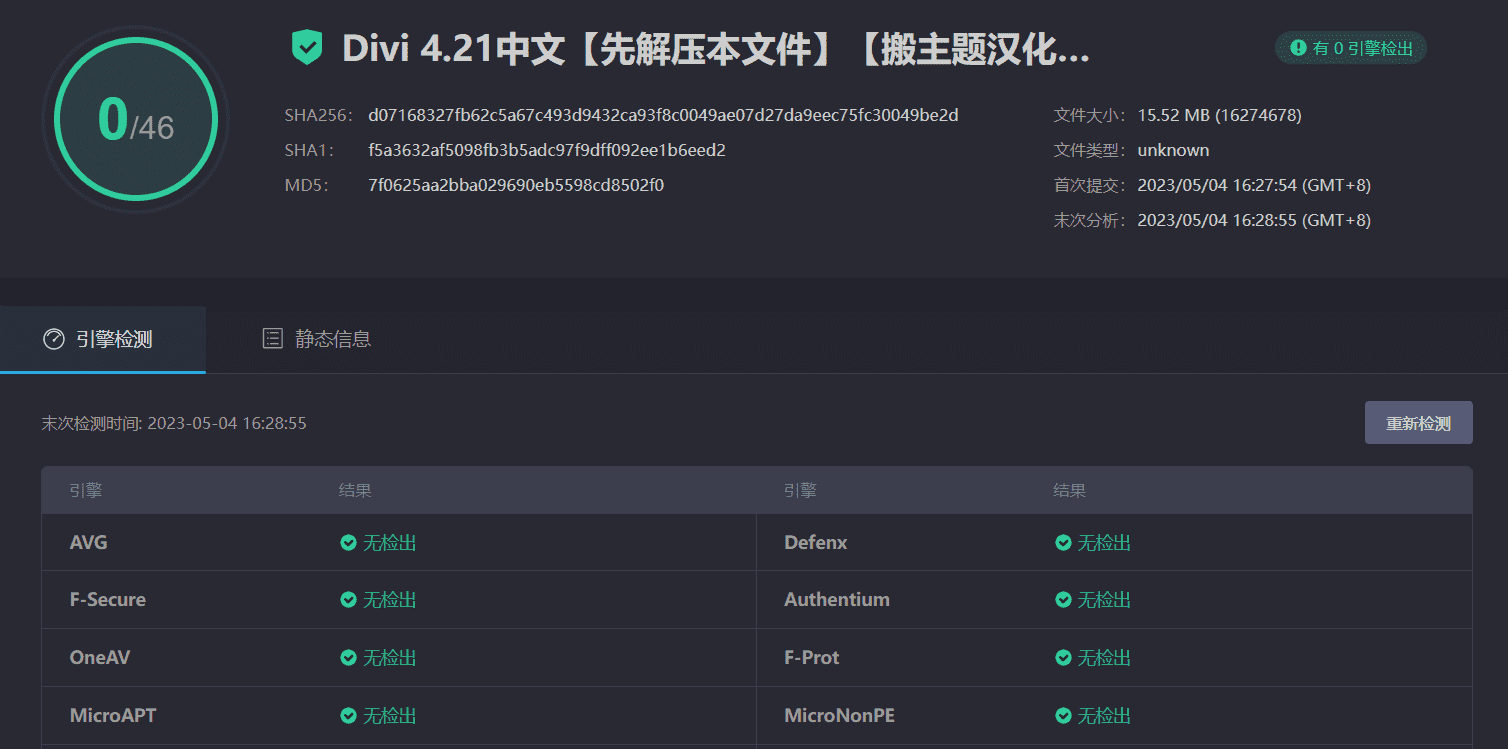Click the 末次检测时间 2023-05-04 text
Image resolution: width=1508 pixels, height=749 pixels.
click(174, 423)
